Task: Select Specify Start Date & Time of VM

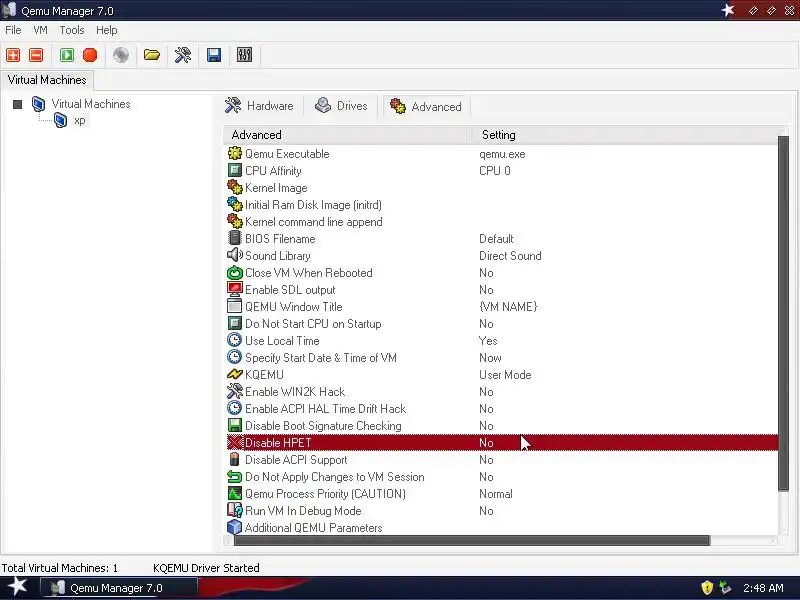Action: tap(503, 358)
